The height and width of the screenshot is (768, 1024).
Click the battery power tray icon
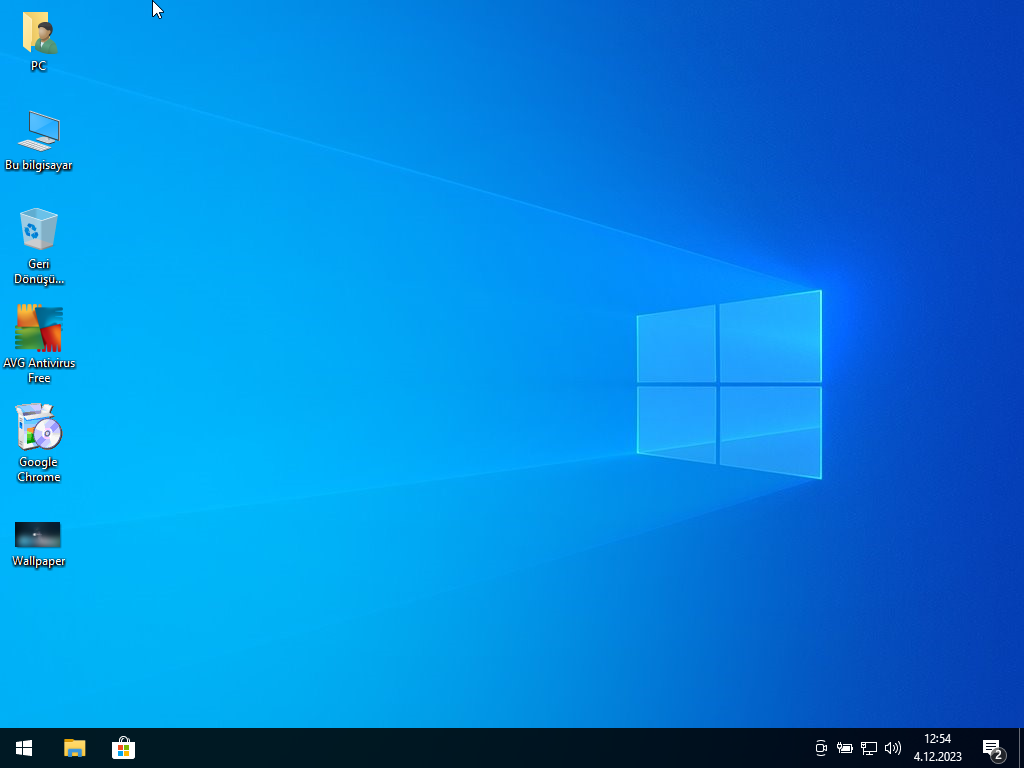(844, 748)
